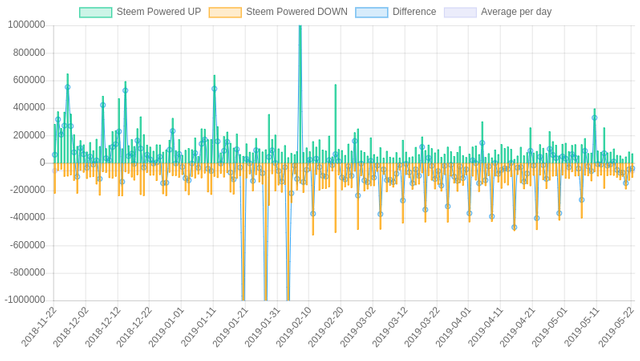The image size is (640, 361).
Task: Click the 800000 y-axis label
Action: coord(29,53)
